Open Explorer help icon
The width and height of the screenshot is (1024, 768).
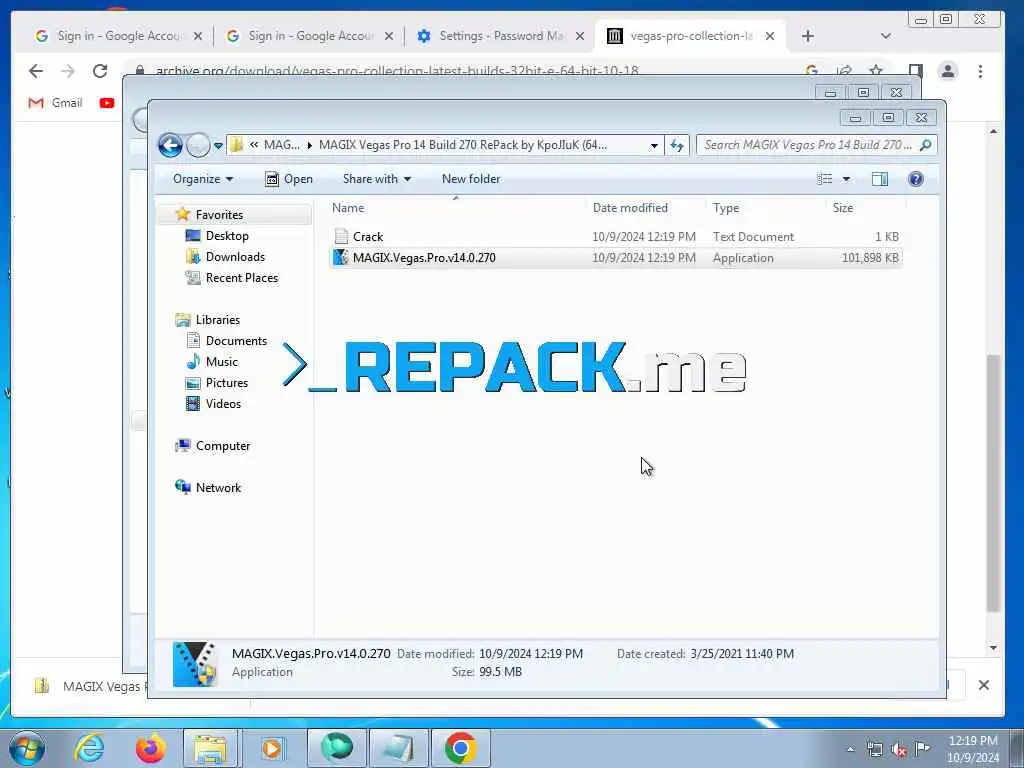click(x=916, y=179)
